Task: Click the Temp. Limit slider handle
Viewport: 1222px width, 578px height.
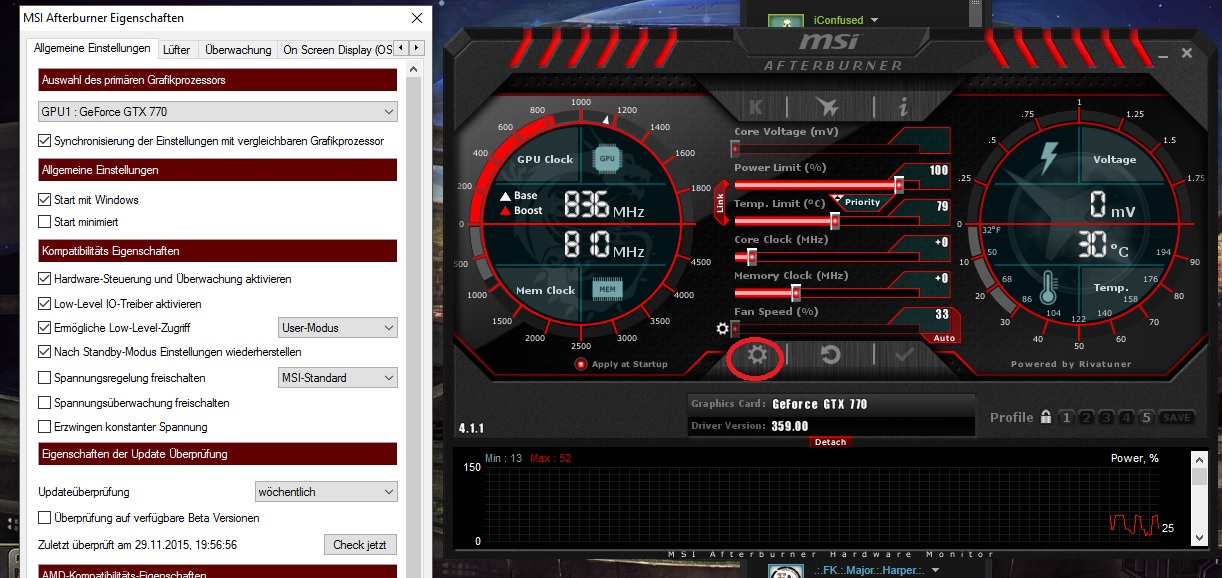Action: coord(835,220)
